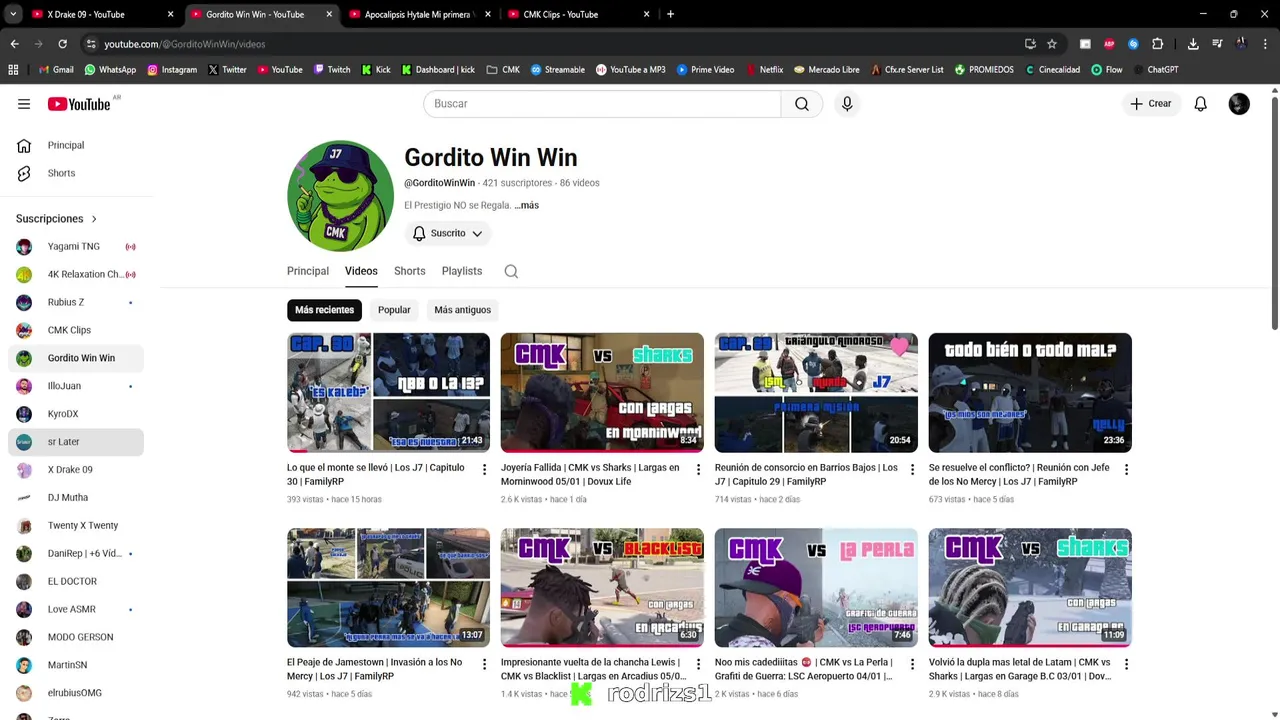Image resolution: width=1280 pixels, height=720 pixels.
Task: Open Yagami TNG subscription
Action: (76, 246)
